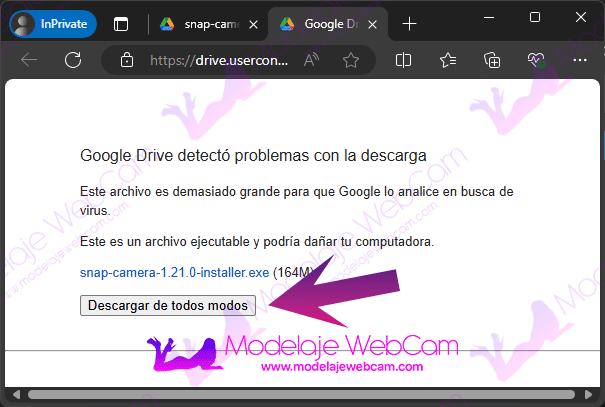Image resolution: width=605 pixels, height=407 pixels.
Task: Click the scrollbar right arrow
Action: tap(588, 394)
